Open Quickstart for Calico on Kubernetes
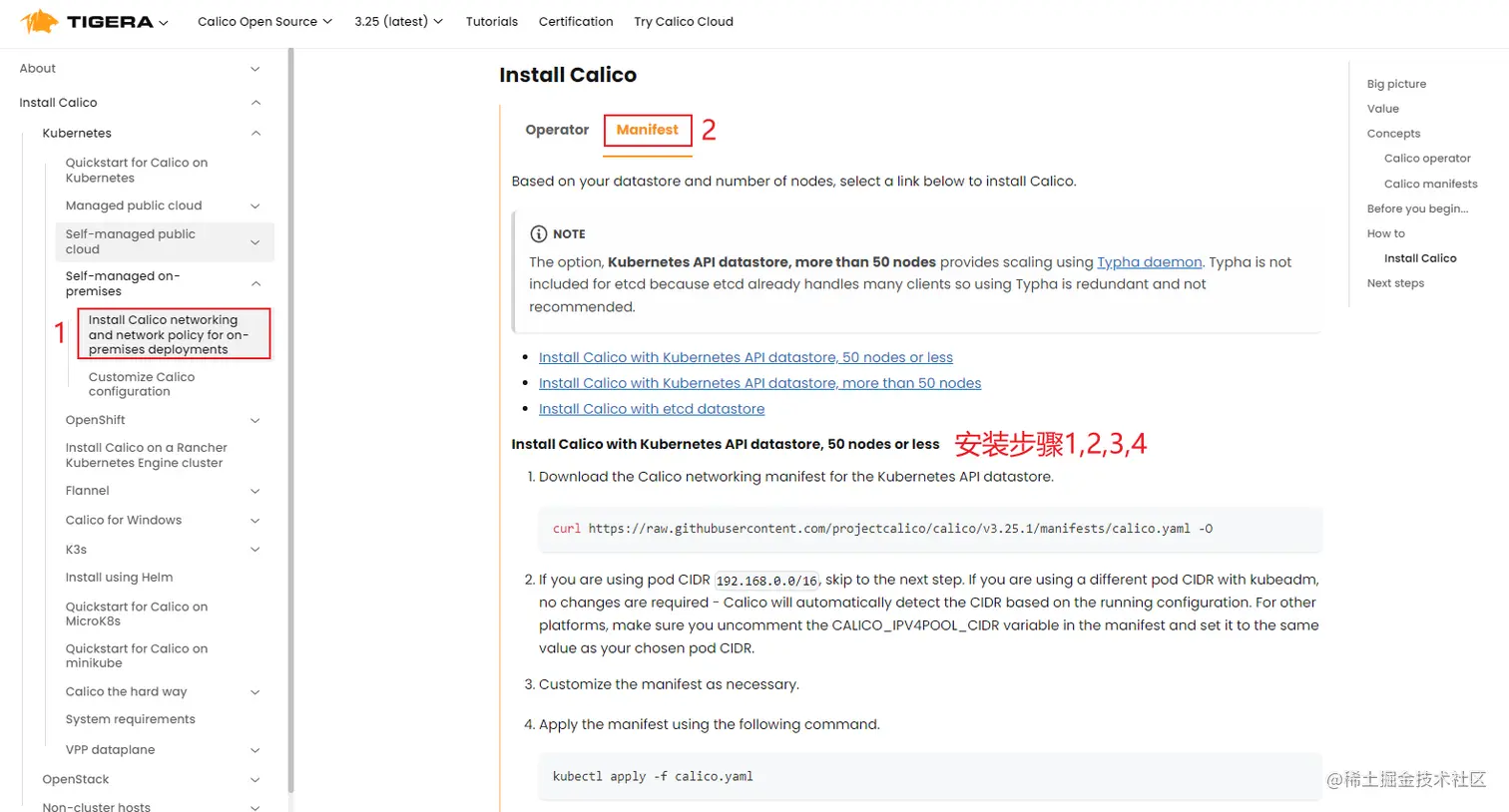The width and height of the screenshot is (1509, 812). coord(137,171)
